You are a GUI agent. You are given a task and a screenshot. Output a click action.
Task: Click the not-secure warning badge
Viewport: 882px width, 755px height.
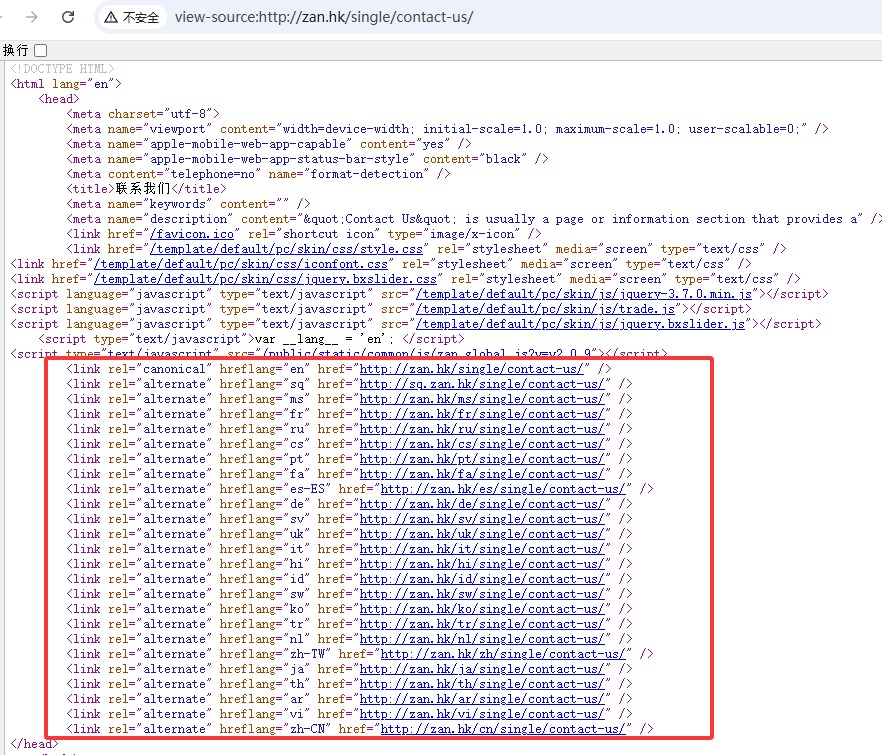click(x=132, y=17)
